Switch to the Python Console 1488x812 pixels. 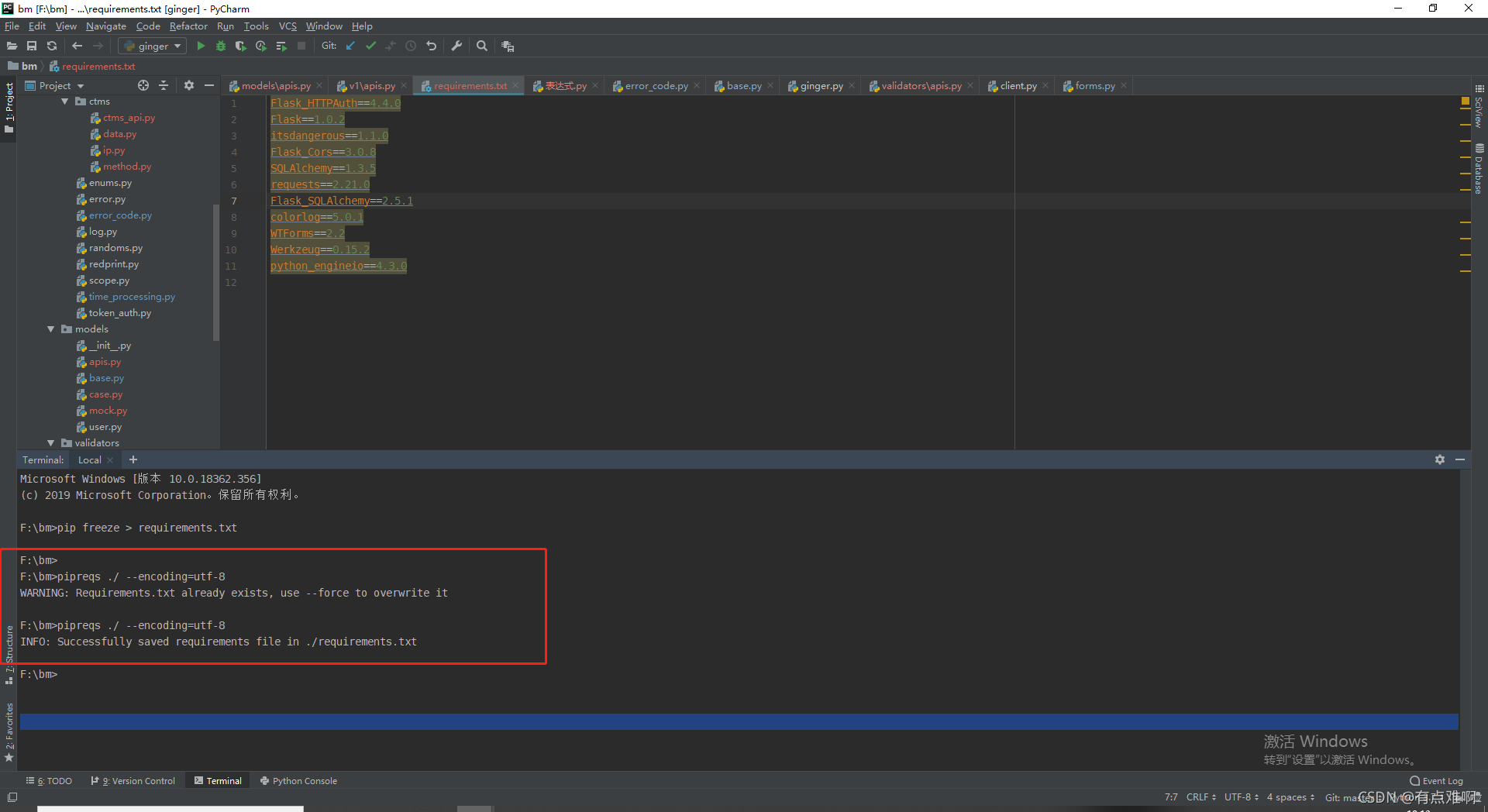304,780
